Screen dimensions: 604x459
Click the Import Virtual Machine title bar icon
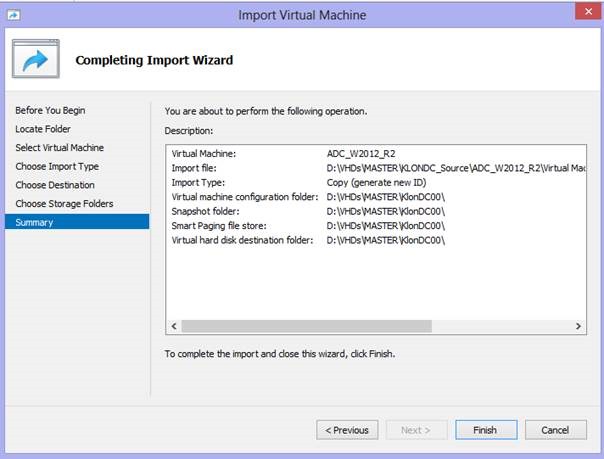pyautogui.click(x=14, y=15)
